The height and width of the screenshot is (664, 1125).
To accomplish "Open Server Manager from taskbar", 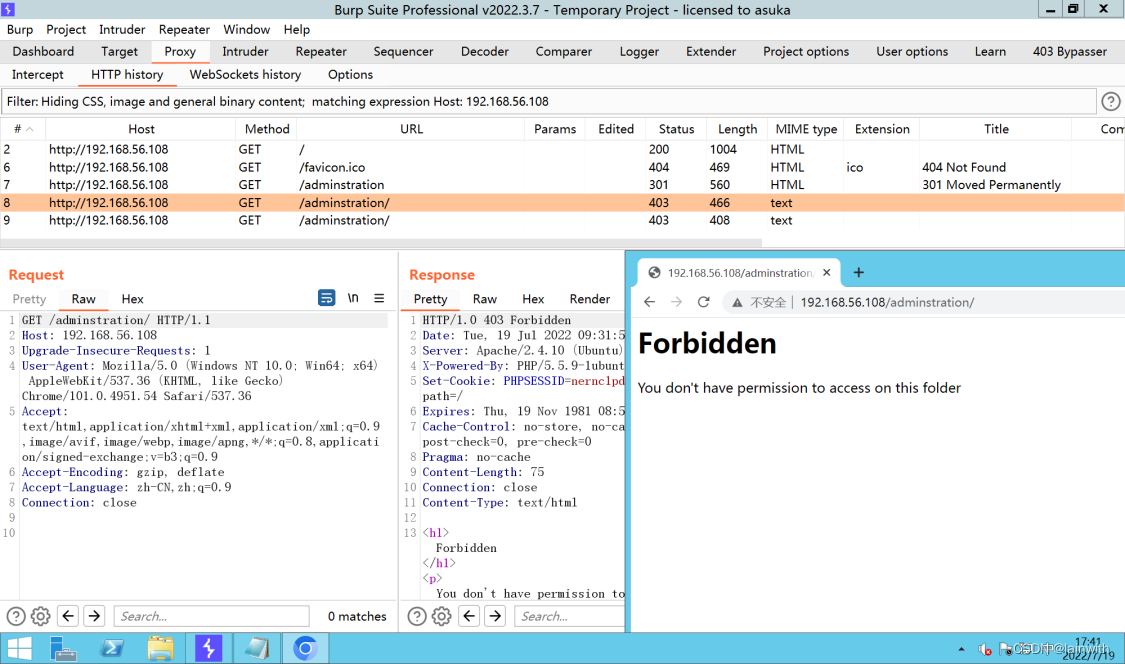I will [x=63, y=648].
